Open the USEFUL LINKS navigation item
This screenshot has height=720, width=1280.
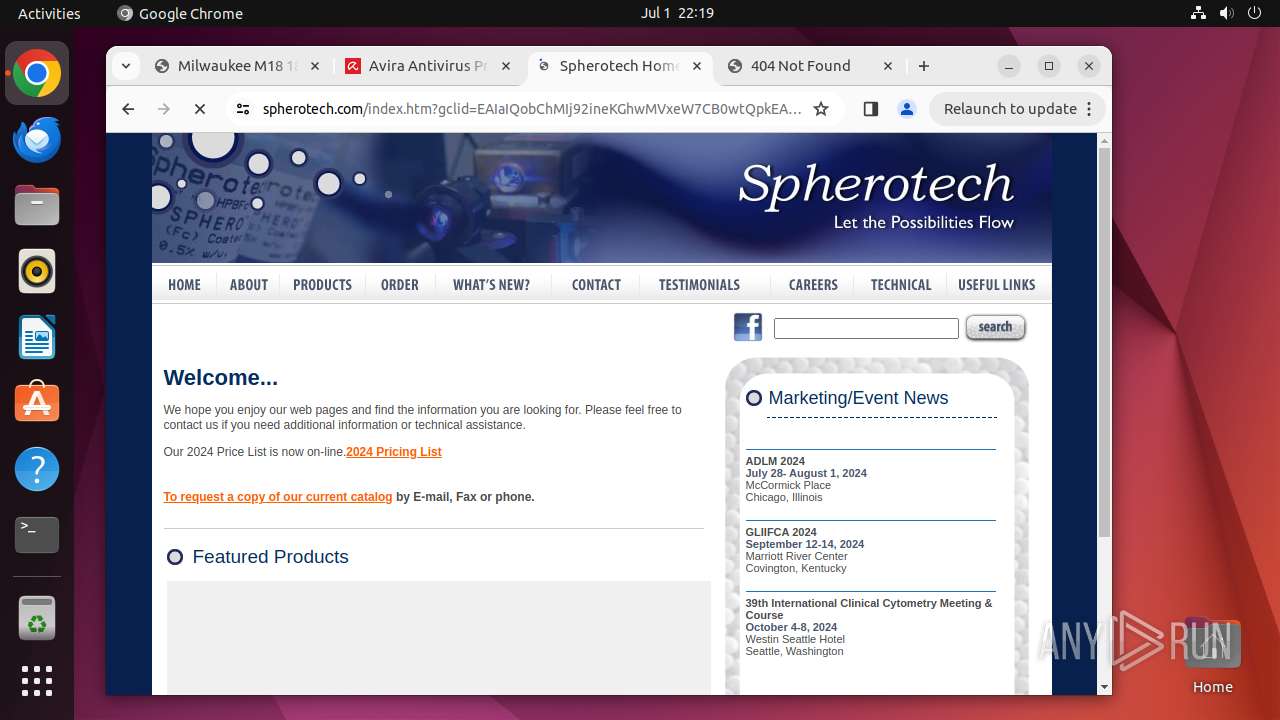pyautogui.click(x=996, y=285)
